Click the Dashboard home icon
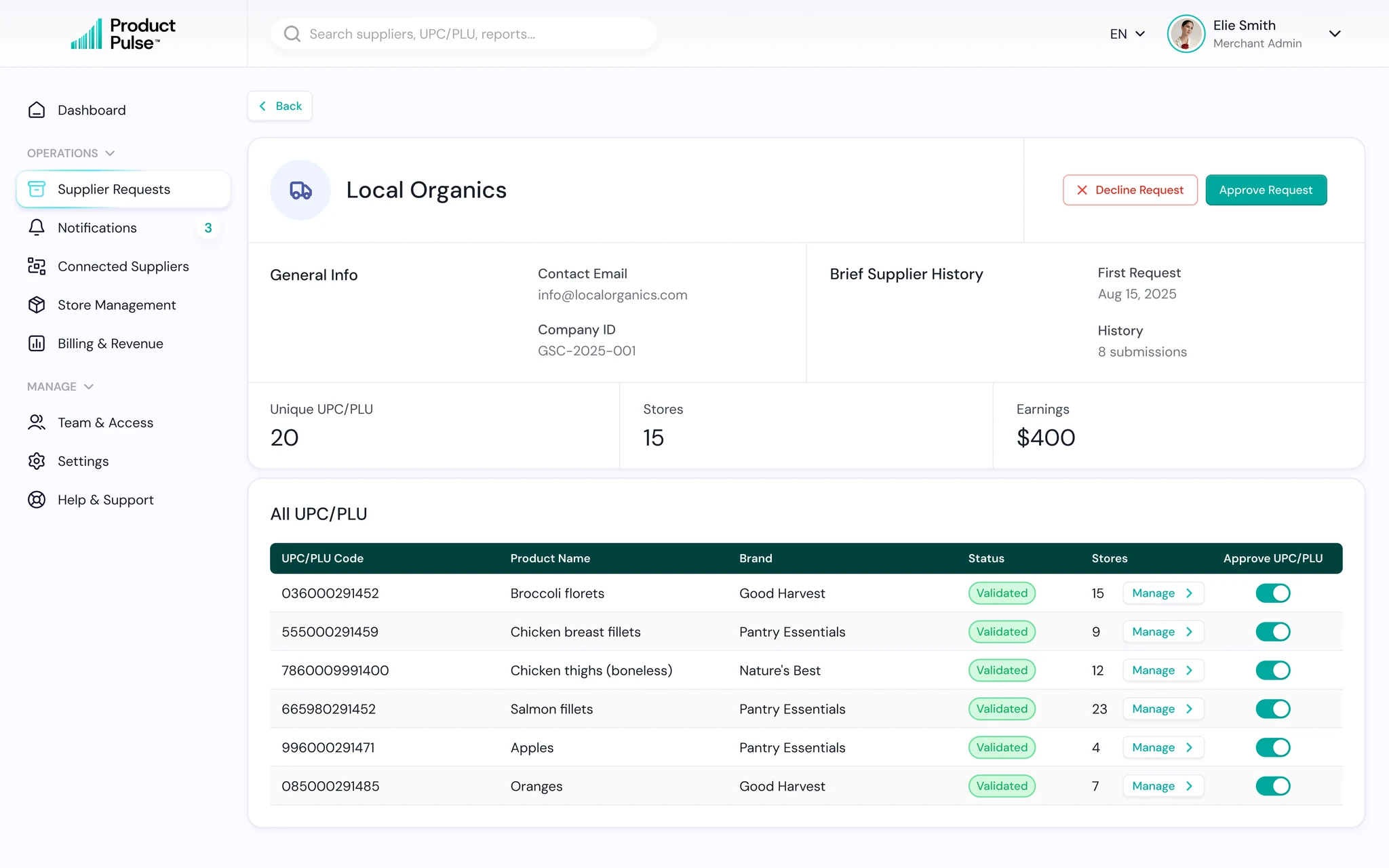The image size is (1389, 868). [37, 110]
